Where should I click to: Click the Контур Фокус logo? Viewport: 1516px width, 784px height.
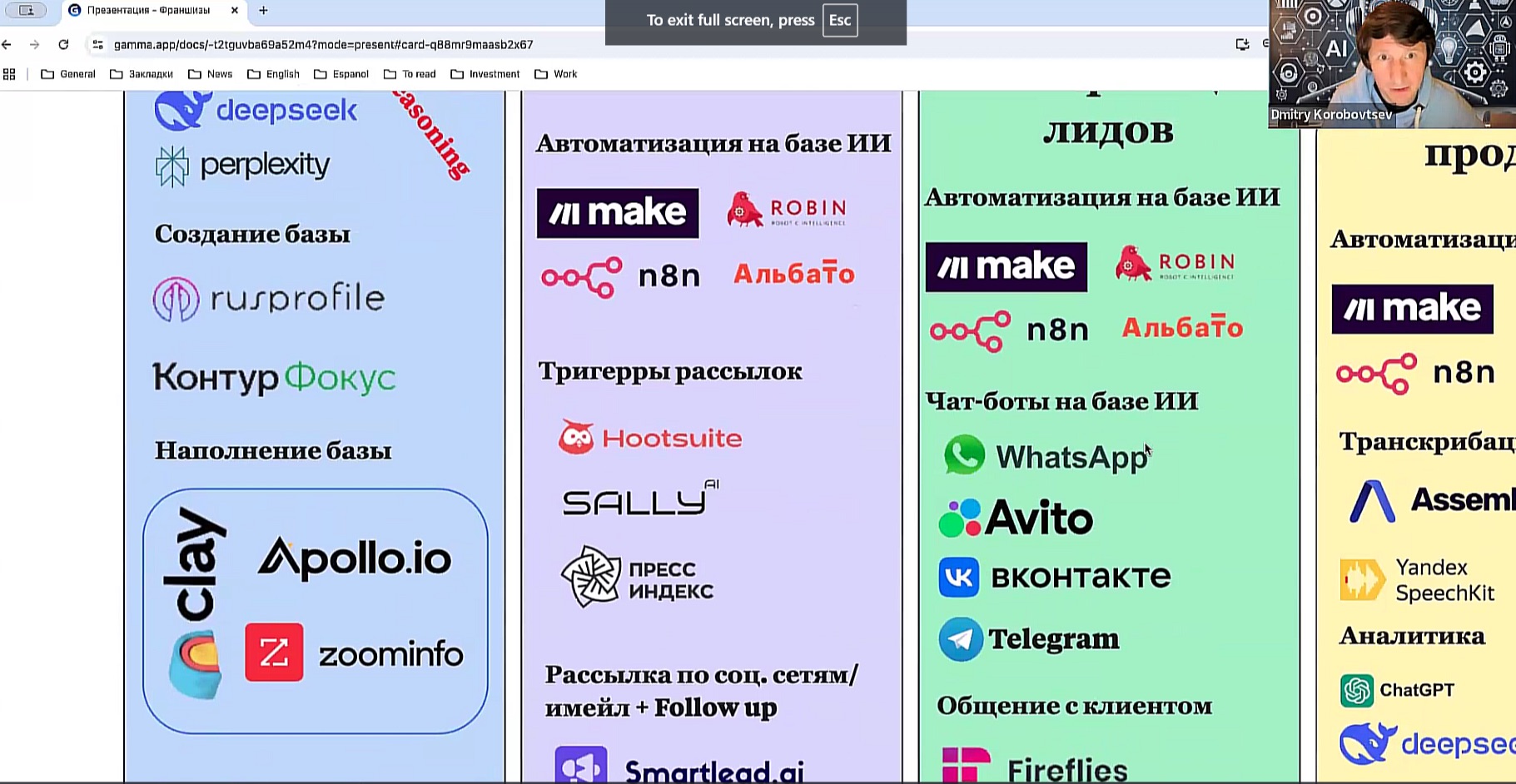tap(274, 378)
